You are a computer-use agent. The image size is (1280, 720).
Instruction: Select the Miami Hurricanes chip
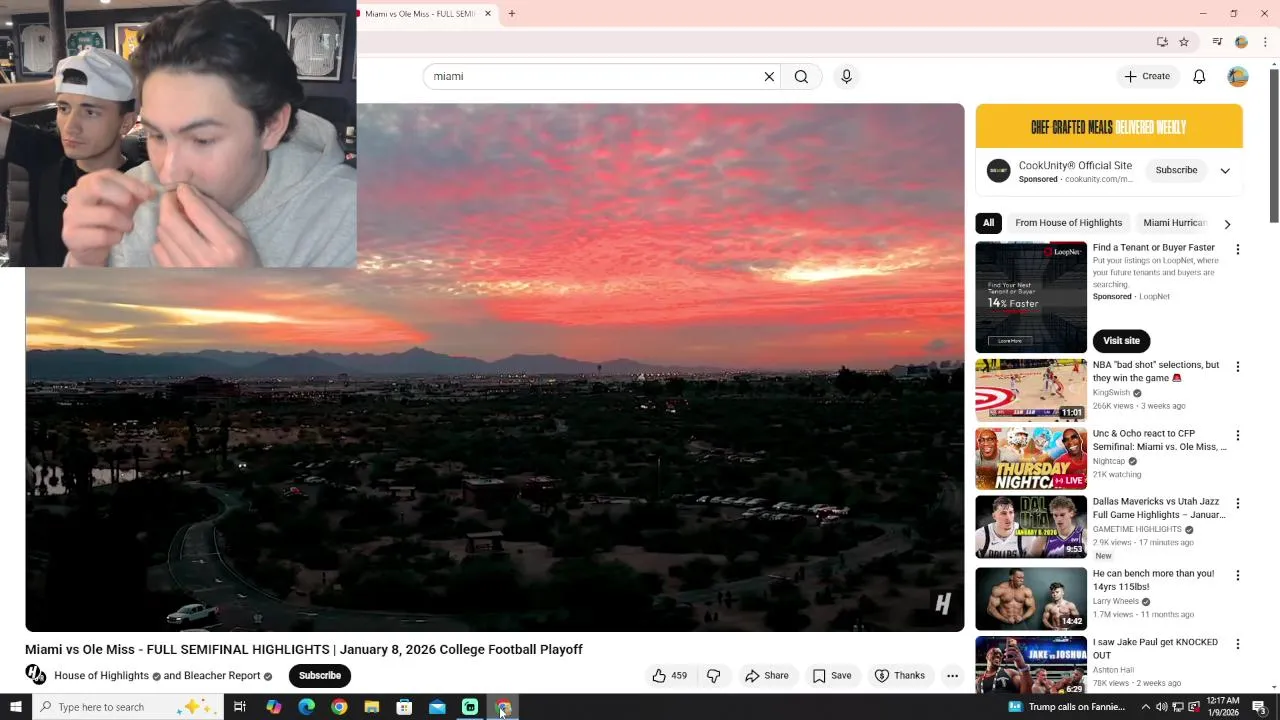pyautogui.click(x=1175, y=223)
